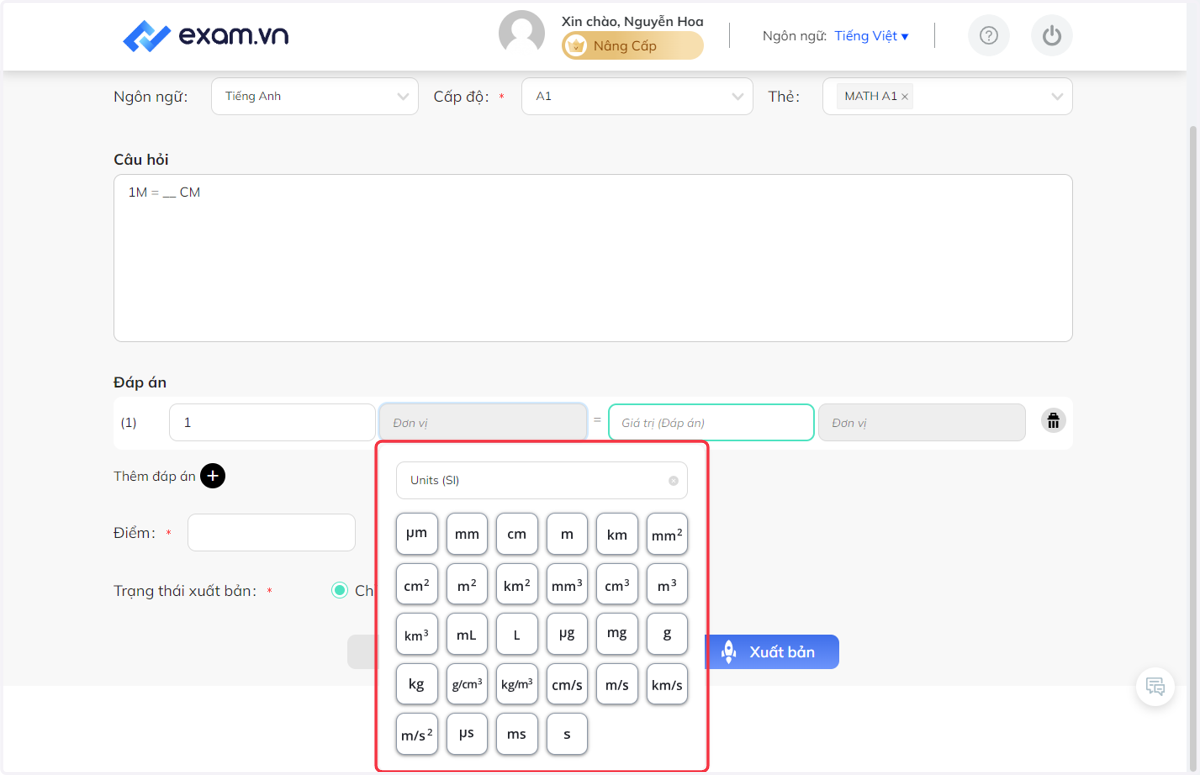Click the help question mark icon
The height and width of the screenshot is (775, 1200).
[x=989, y=36]
